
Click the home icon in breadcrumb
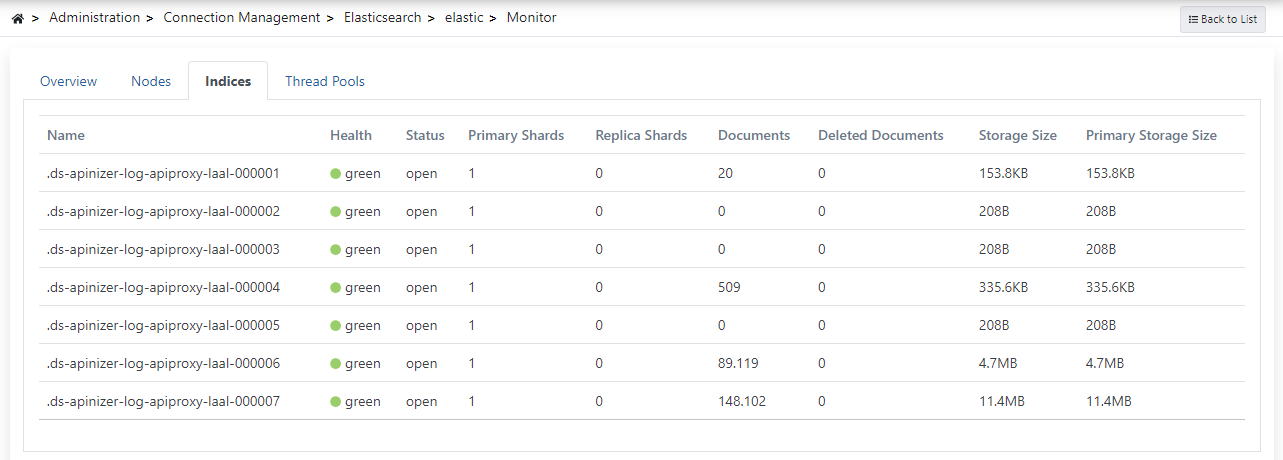click(x=17, y=18)
